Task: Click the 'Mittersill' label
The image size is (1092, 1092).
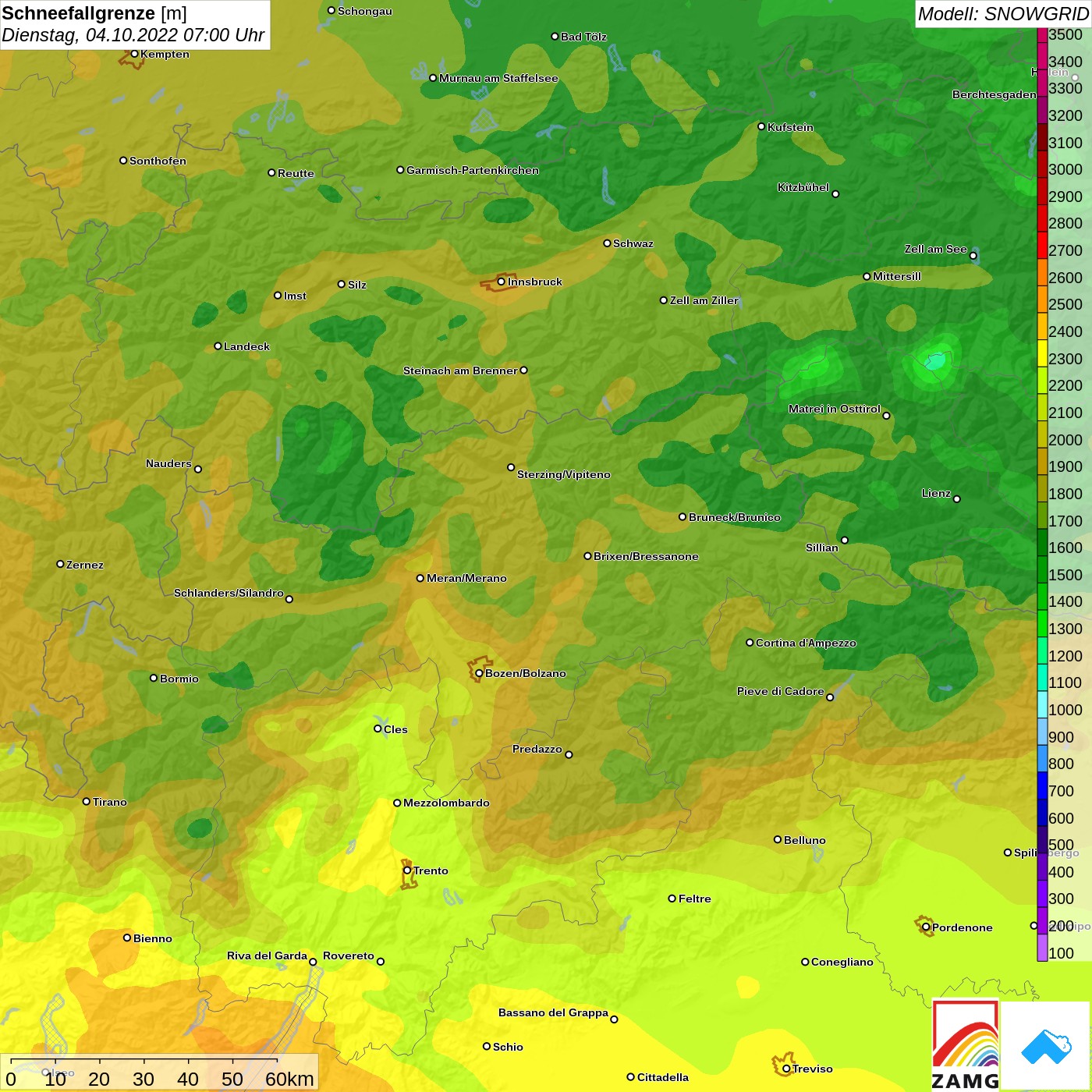Action: click(x=897, y=276)
